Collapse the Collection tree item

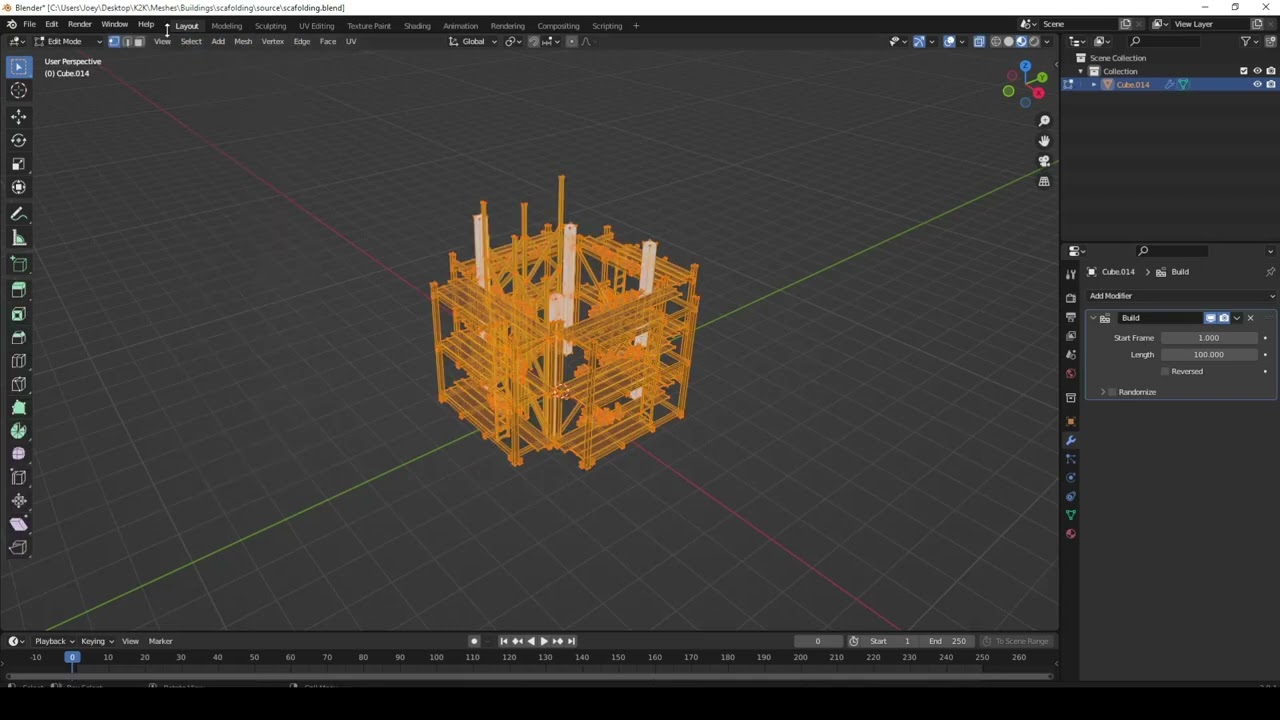tap(1081, 71)
